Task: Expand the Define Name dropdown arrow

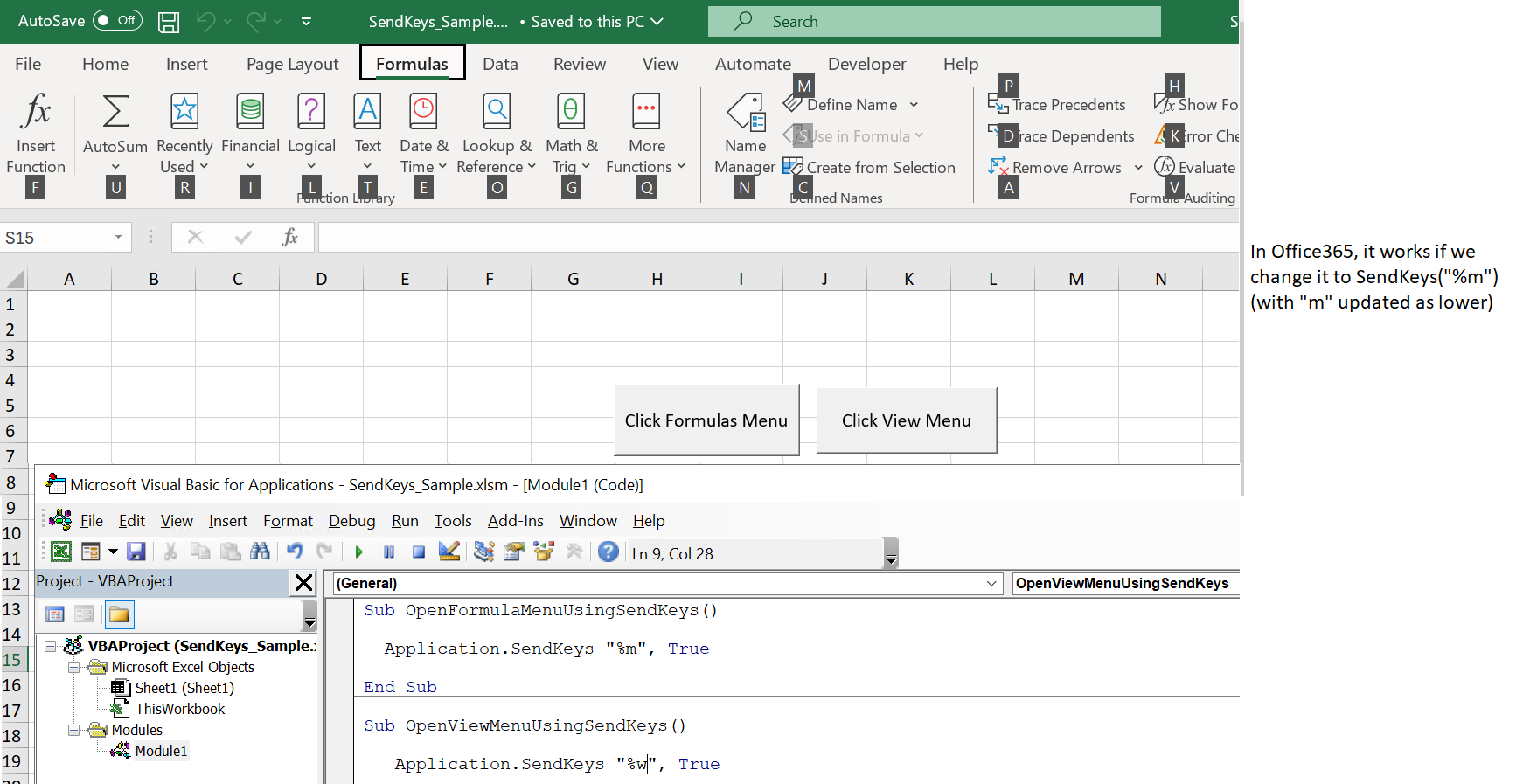Action: tap(914, 105)
